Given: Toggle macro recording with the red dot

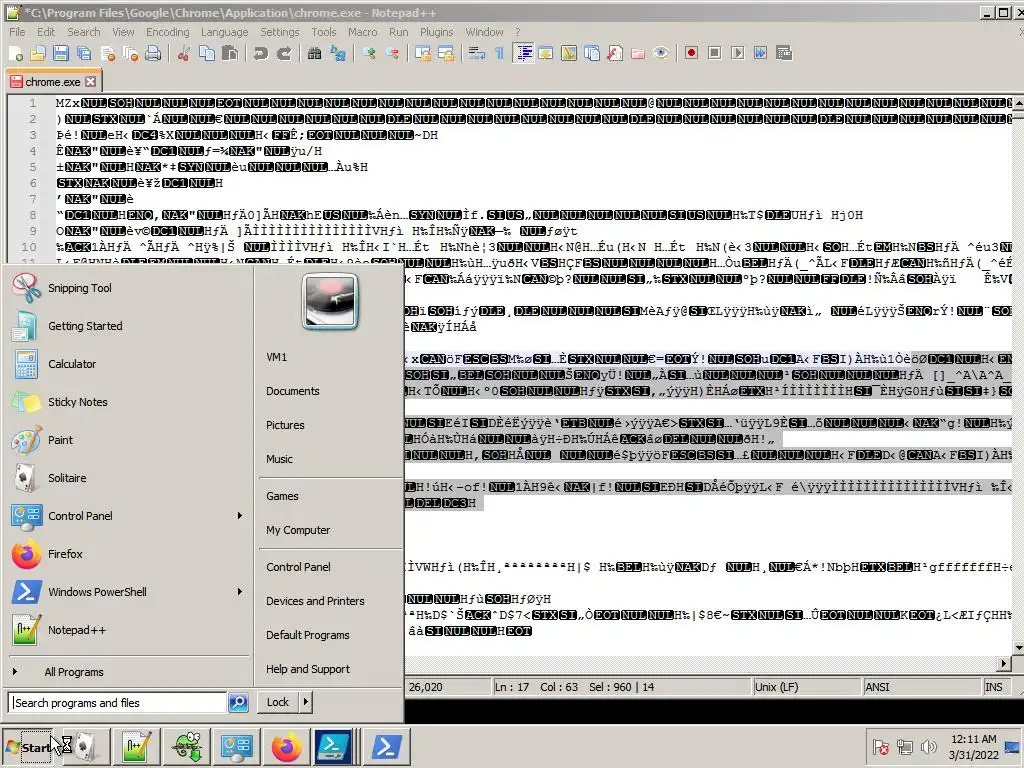Looking at the screenshot, I should click(x=691, y=53).
